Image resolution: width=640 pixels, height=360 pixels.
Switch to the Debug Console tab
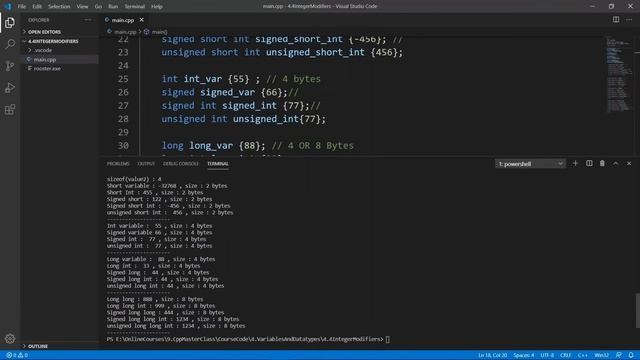(181, 164)
